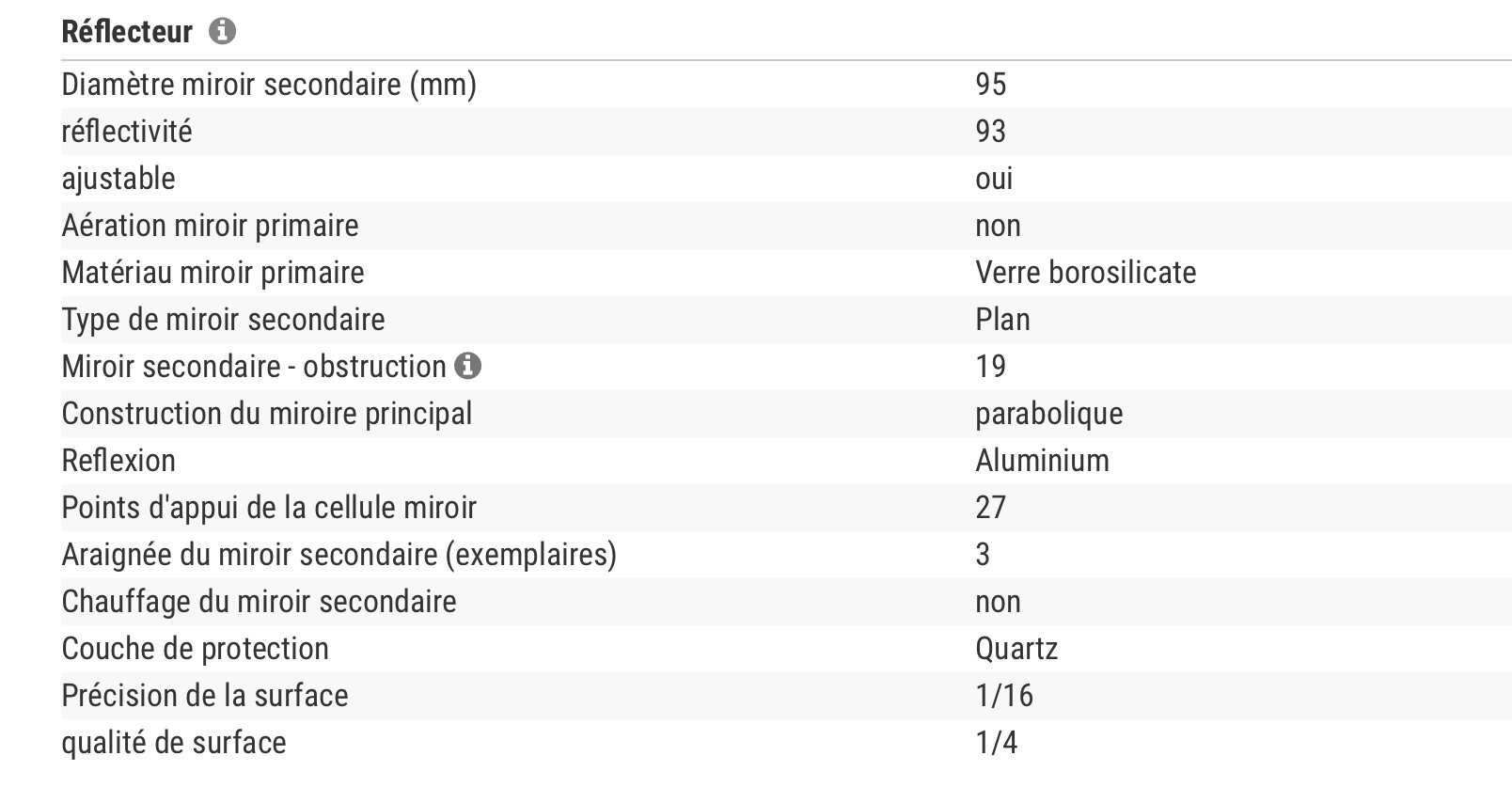Click the obstruction value 19
This screenshot has height=787, width=1512.
tap(990, 367)
